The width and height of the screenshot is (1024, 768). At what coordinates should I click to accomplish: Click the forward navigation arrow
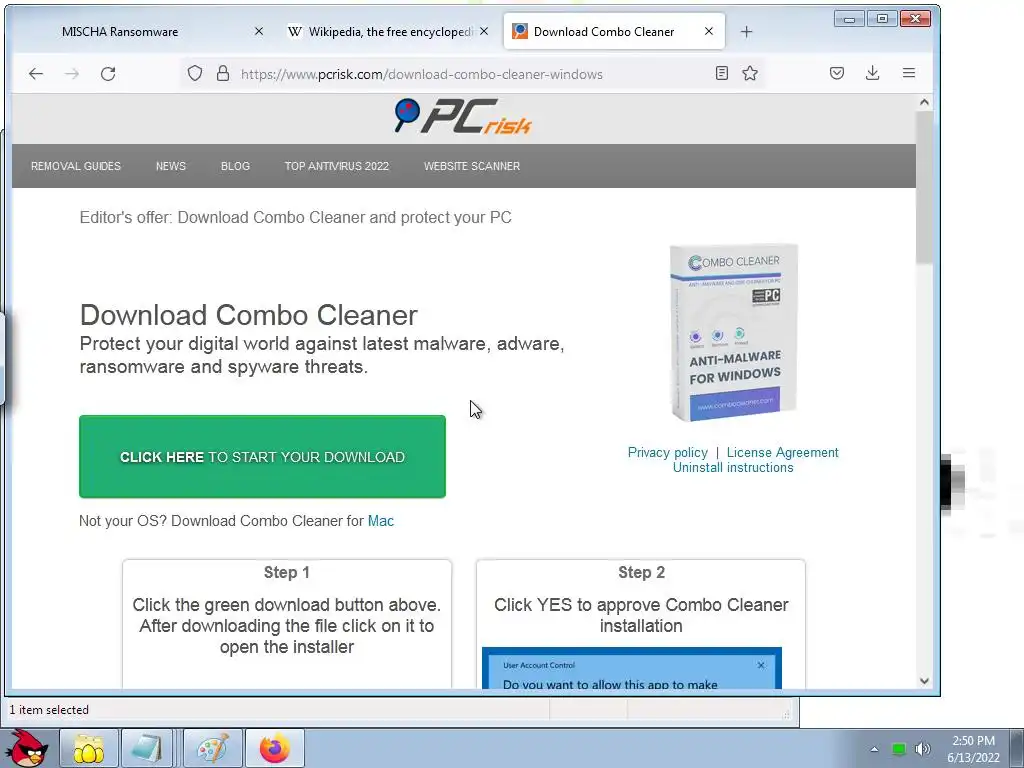(72, 74)
